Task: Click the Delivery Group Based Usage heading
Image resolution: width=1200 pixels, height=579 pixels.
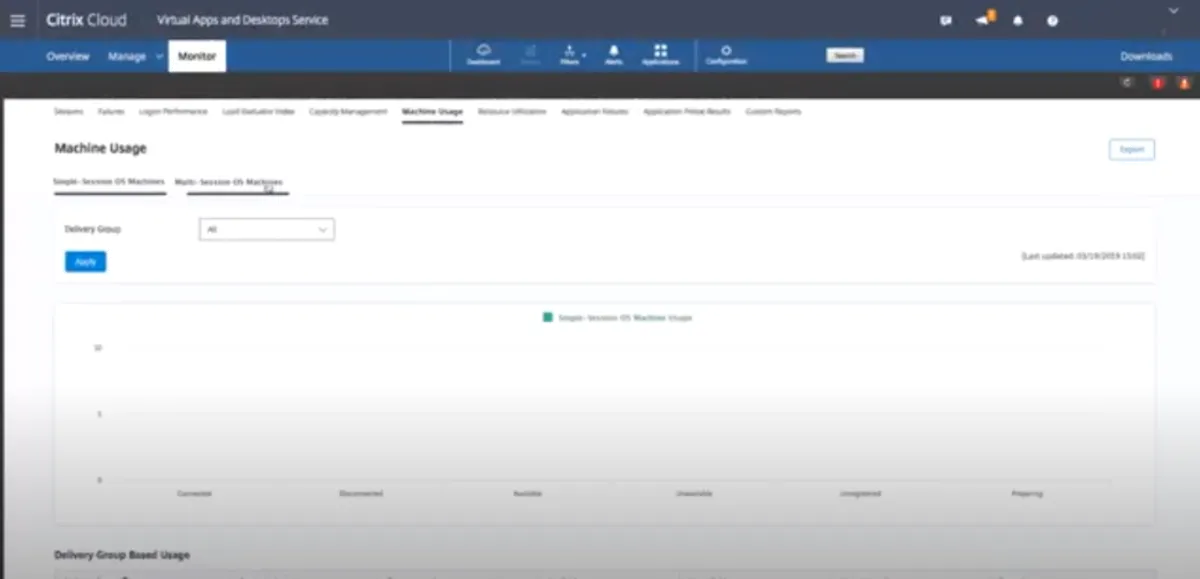Action: (x=121, y=554)
